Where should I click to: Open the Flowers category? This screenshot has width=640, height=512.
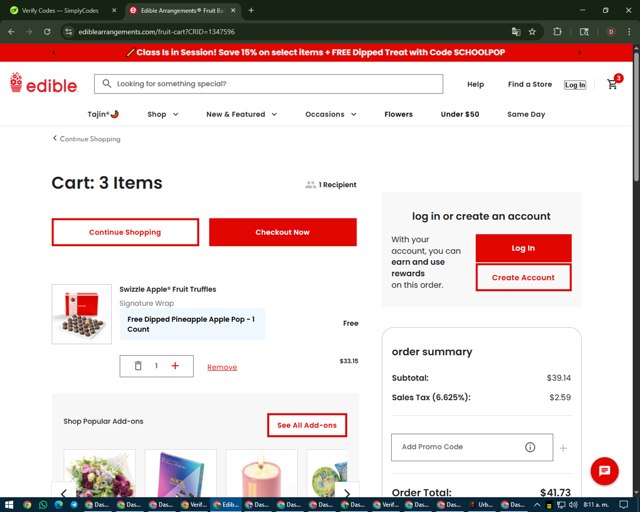click(x=398, y=114)
